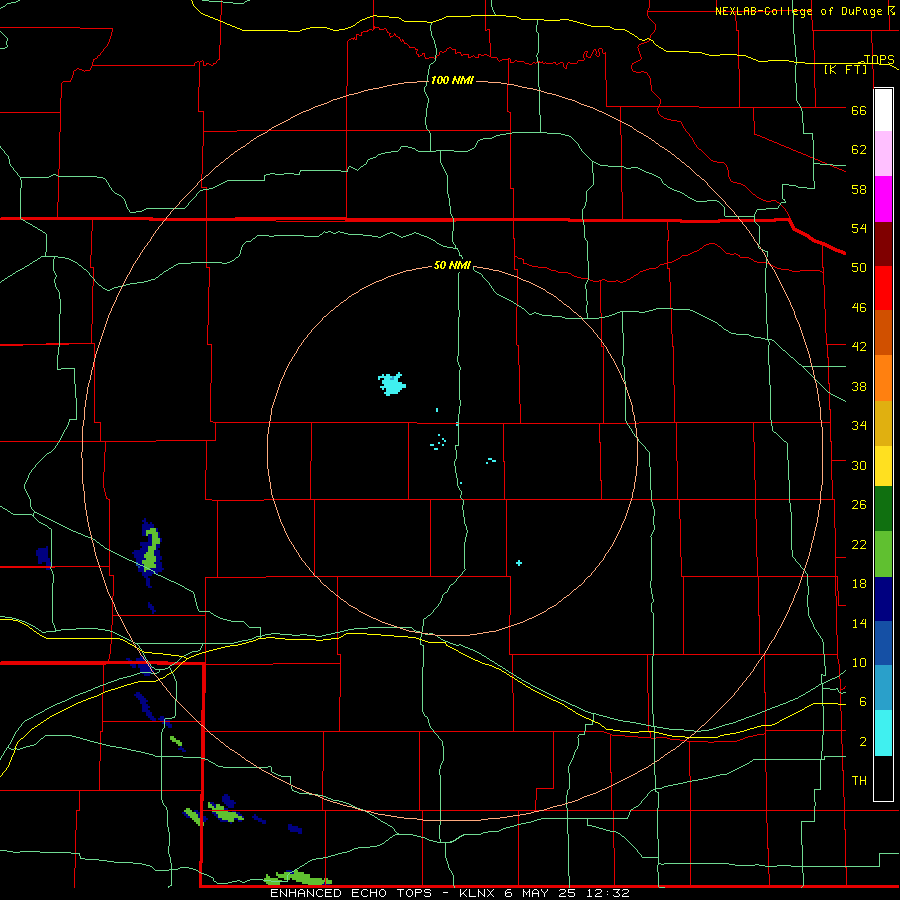
Task: Click the '22' label on the legend
Action: coord(859,544)
